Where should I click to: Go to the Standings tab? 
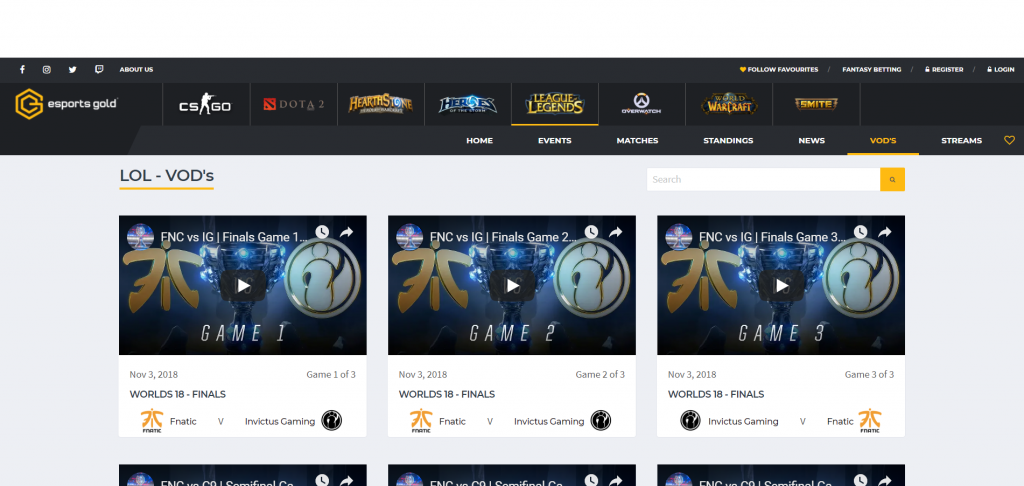(x=728, y=141)
